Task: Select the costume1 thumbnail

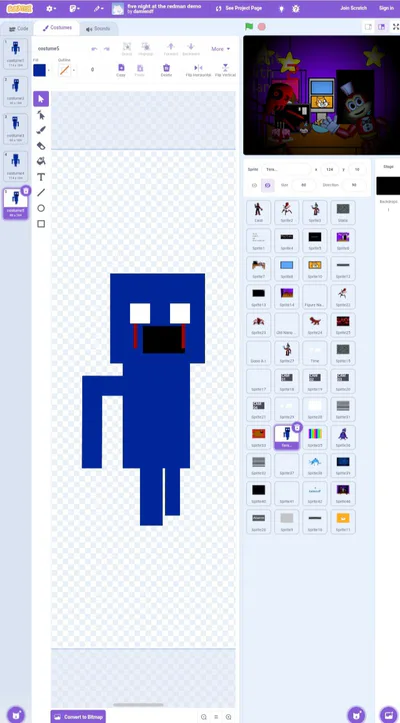Action: click(x=16, y=53)
